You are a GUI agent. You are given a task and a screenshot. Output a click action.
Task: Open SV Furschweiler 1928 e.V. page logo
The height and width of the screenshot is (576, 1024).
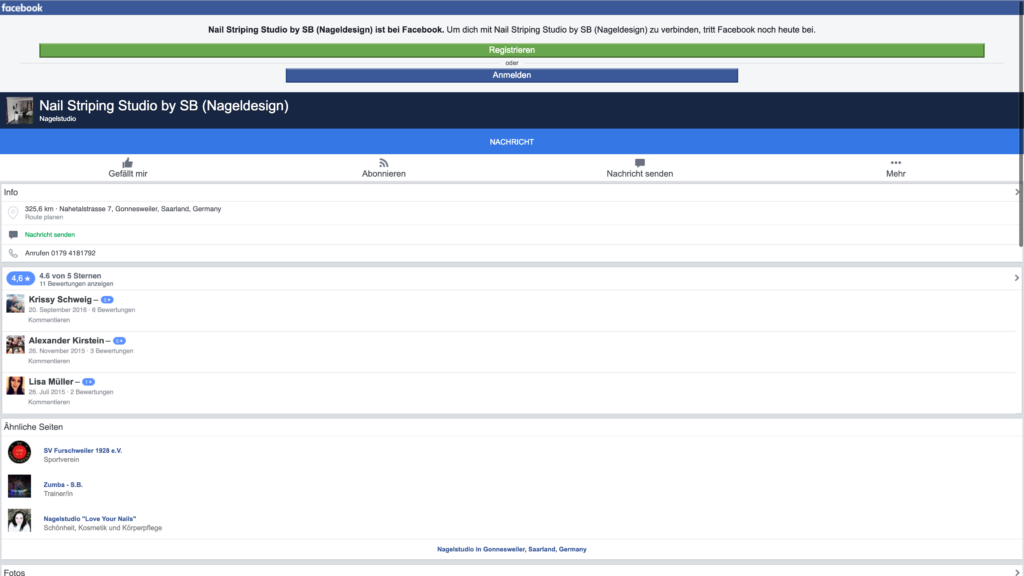(x=20, y=452)
